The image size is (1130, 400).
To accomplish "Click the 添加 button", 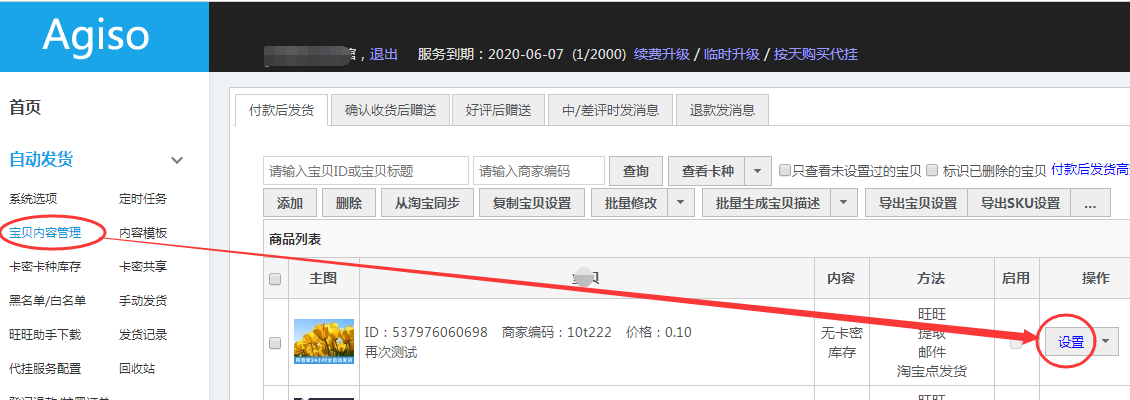I will click(x=290, y=203).
